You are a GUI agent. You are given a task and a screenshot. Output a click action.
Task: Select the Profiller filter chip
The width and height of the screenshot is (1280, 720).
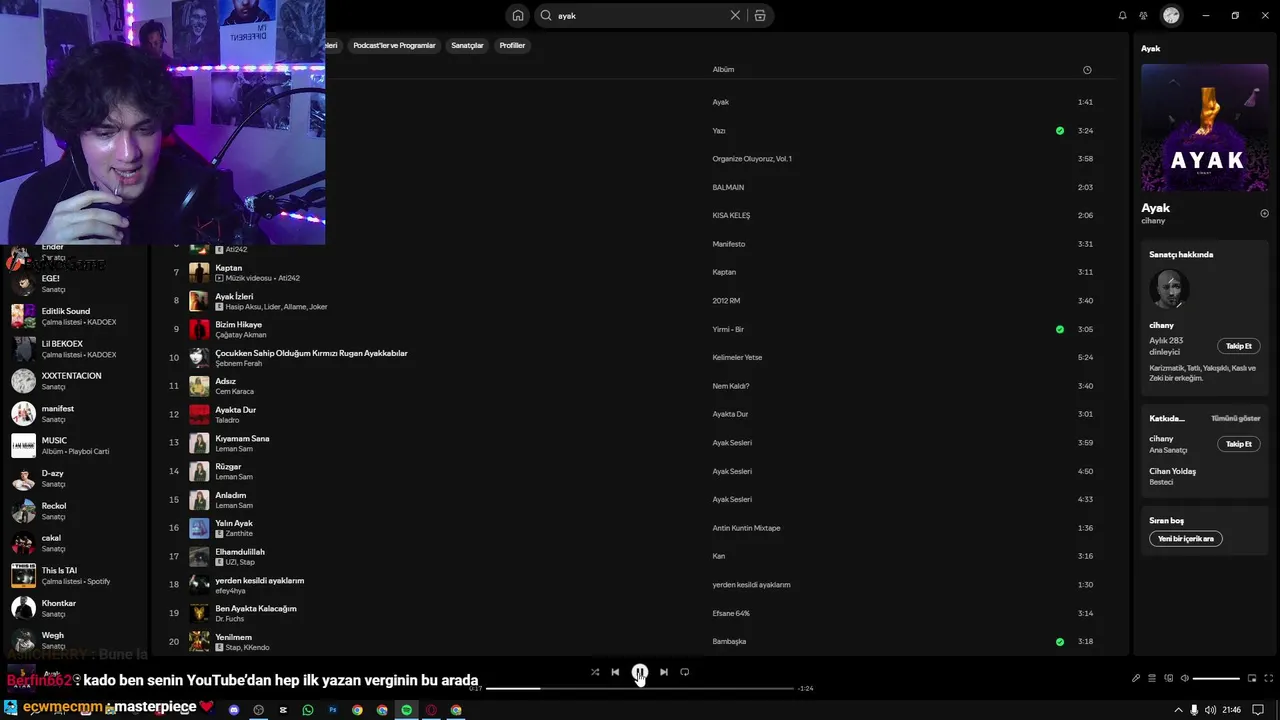(512, 46)
